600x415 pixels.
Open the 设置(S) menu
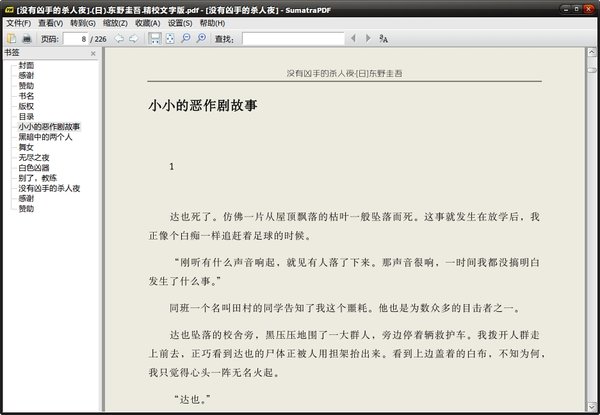(x=180, y=23)
